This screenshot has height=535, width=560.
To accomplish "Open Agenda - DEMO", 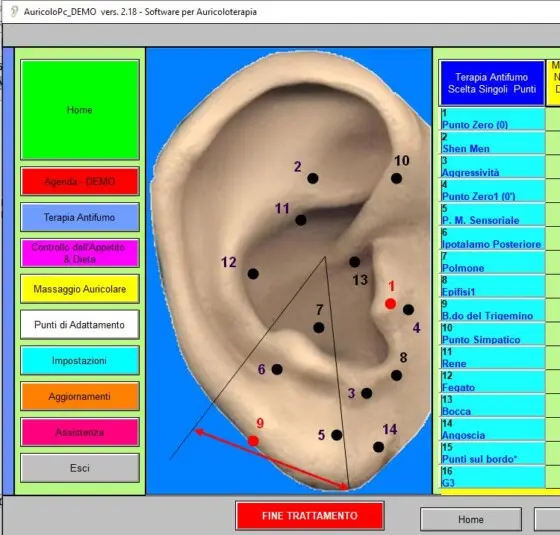I will [80, 181].
